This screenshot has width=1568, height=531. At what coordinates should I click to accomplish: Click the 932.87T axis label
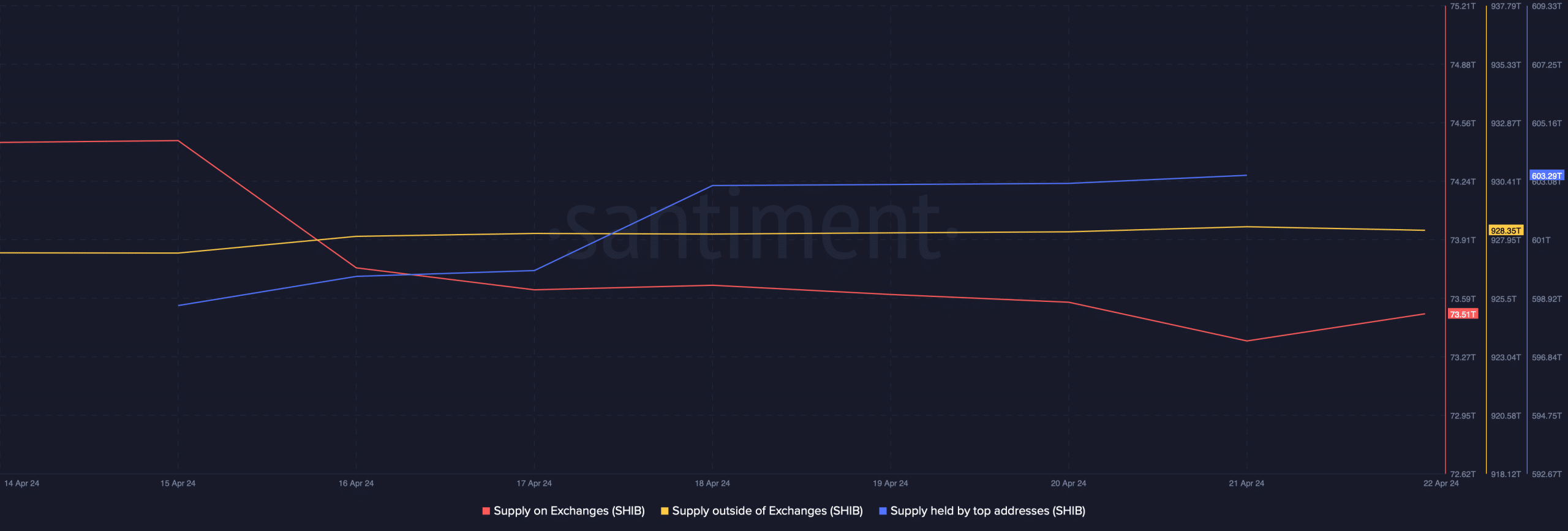click(x=1506, y=123)
